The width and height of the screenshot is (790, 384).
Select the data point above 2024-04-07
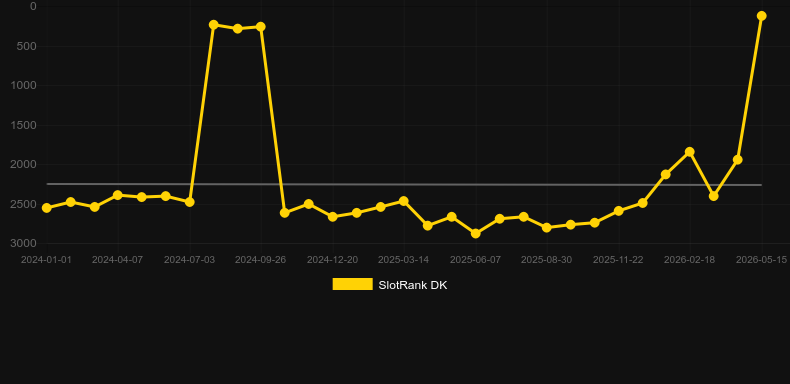[118, 195]
